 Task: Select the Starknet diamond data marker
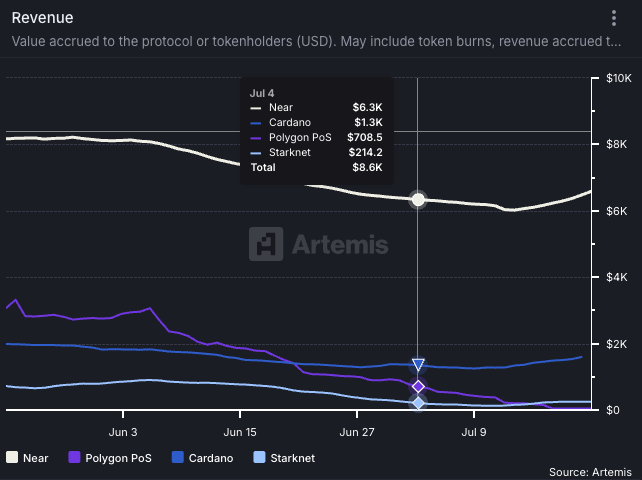tap(418, 403)
